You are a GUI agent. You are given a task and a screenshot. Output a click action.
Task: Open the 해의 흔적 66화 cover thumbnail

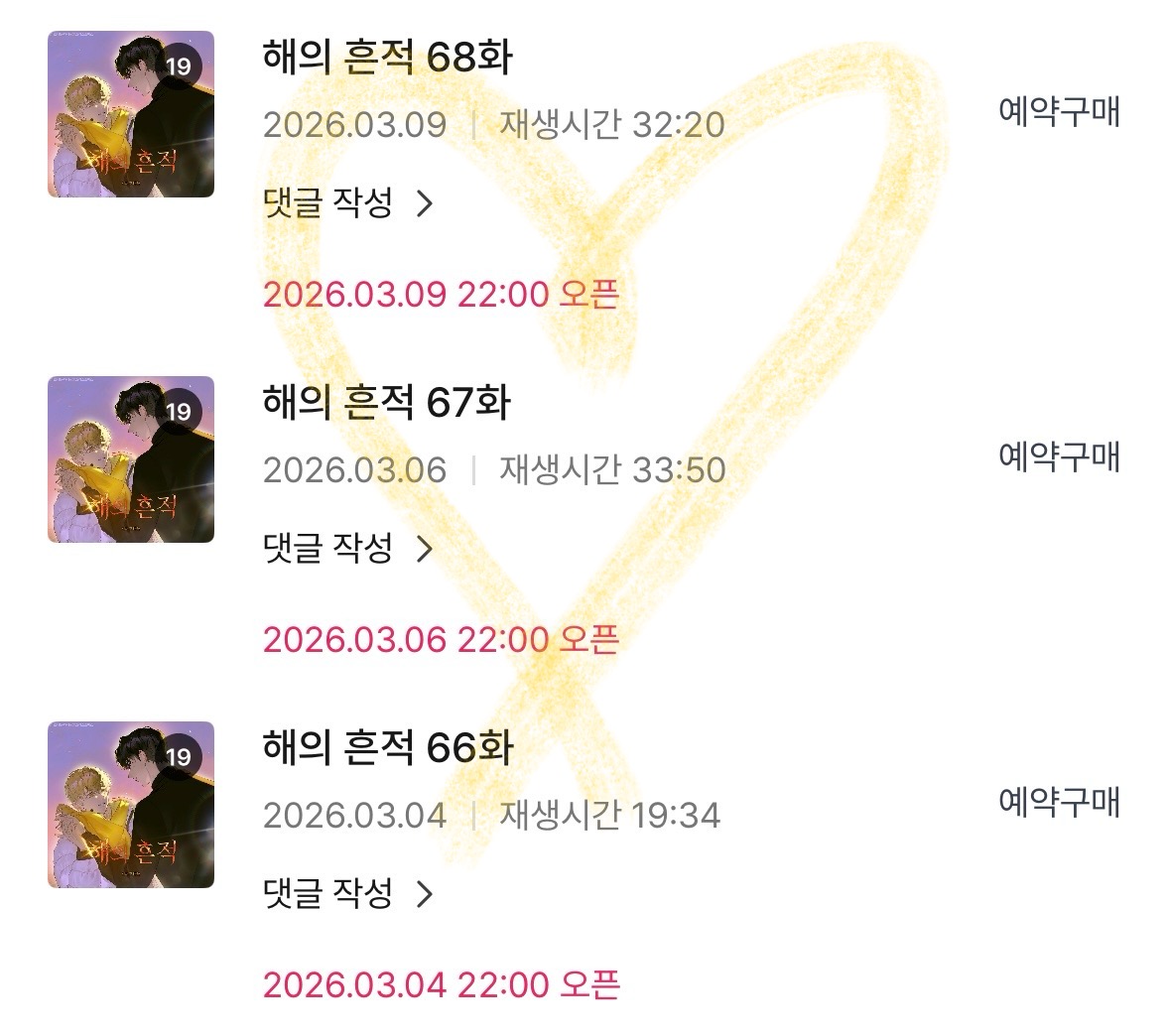click(131, 804)
